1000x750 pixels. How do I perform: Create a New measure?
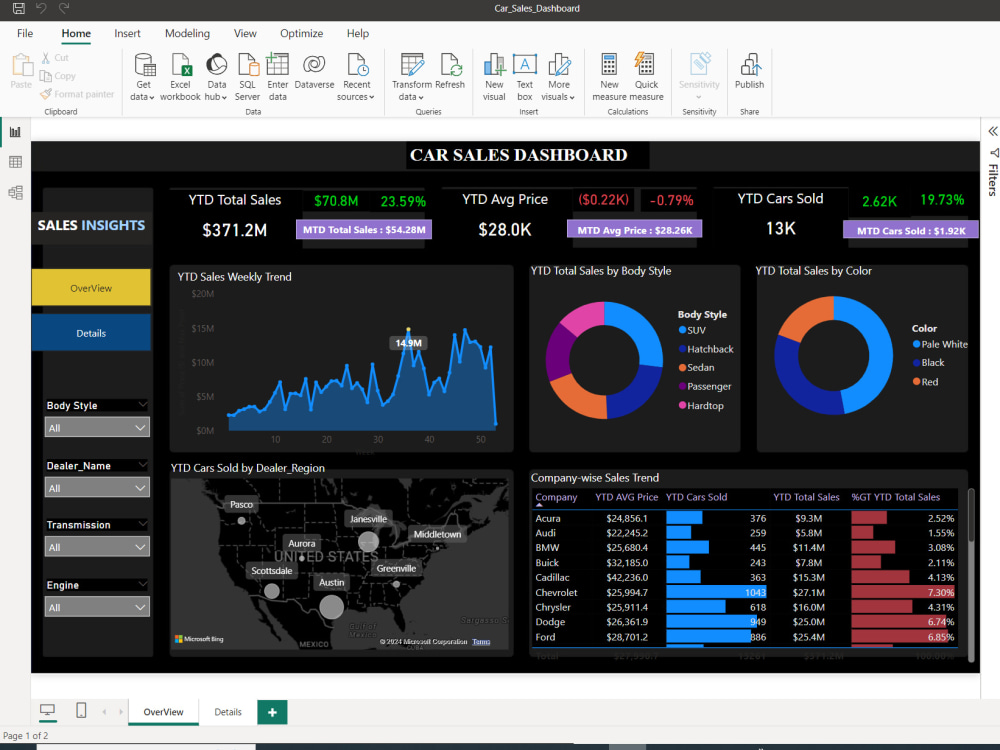[609, 78]
